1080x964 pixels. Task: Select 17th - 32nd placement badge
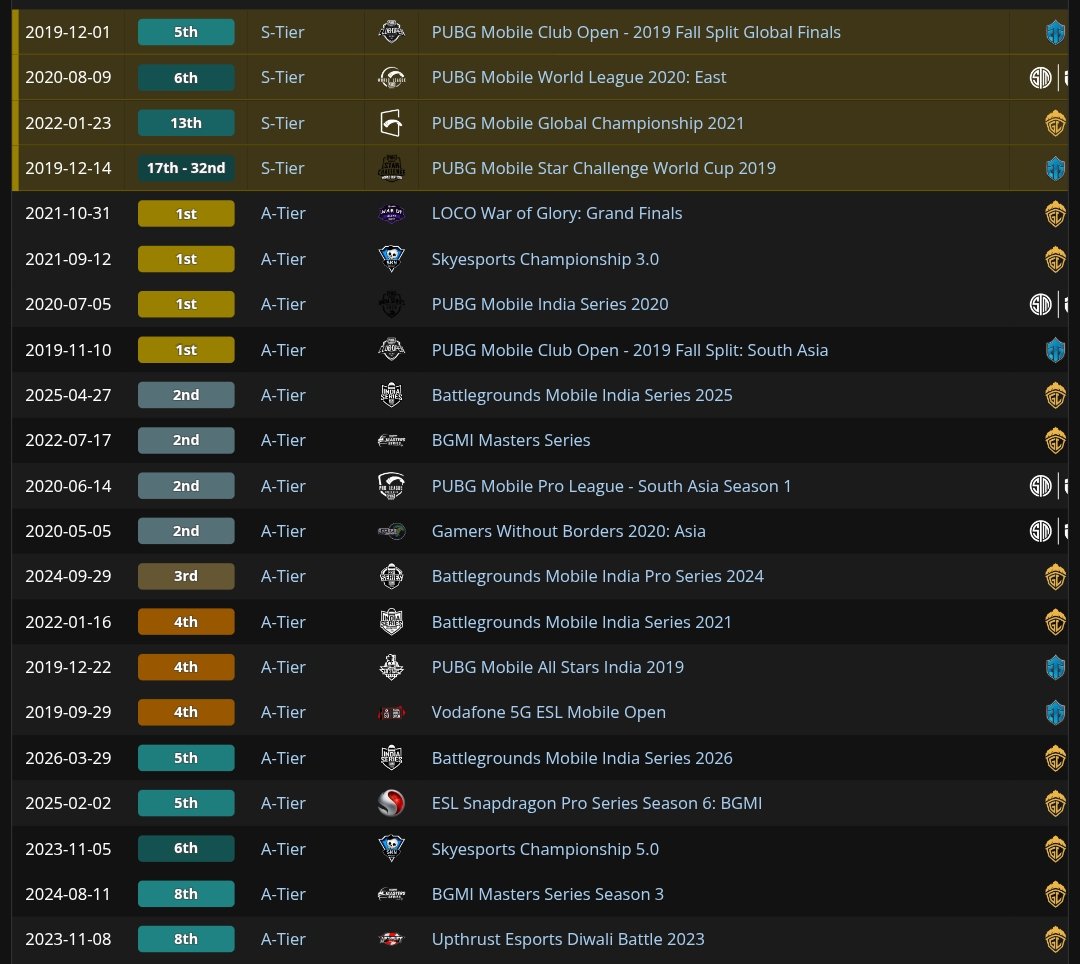click(x=186, y=168)
